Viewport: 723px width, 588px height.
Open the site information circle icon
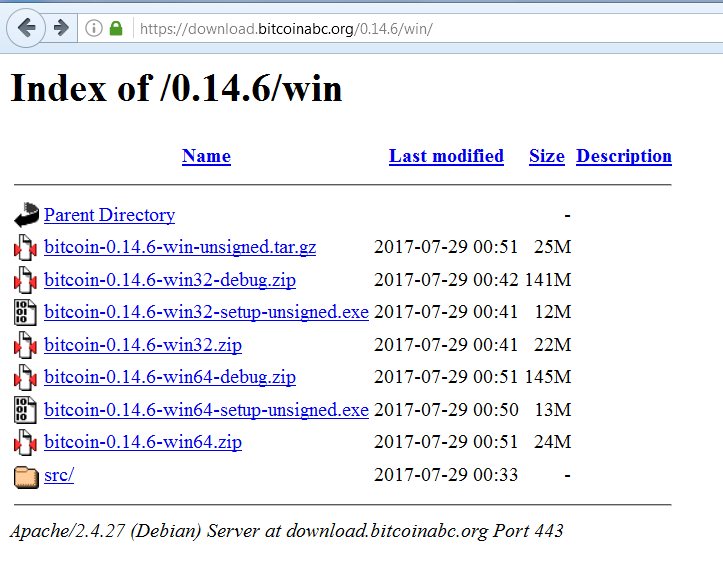pyautogui.click(x=94, y=28)
